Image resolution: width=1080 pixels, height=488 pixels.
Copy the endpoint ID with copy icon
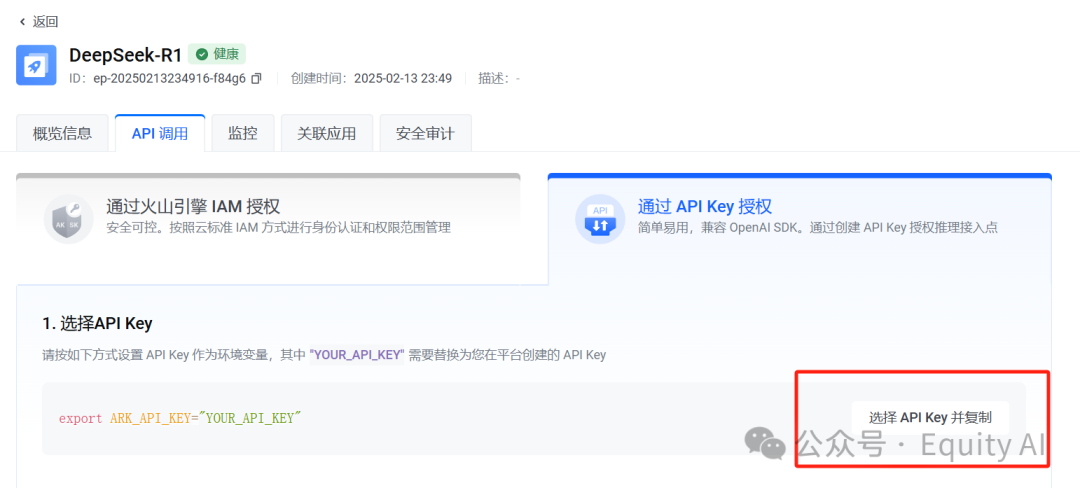click(256, 78)
